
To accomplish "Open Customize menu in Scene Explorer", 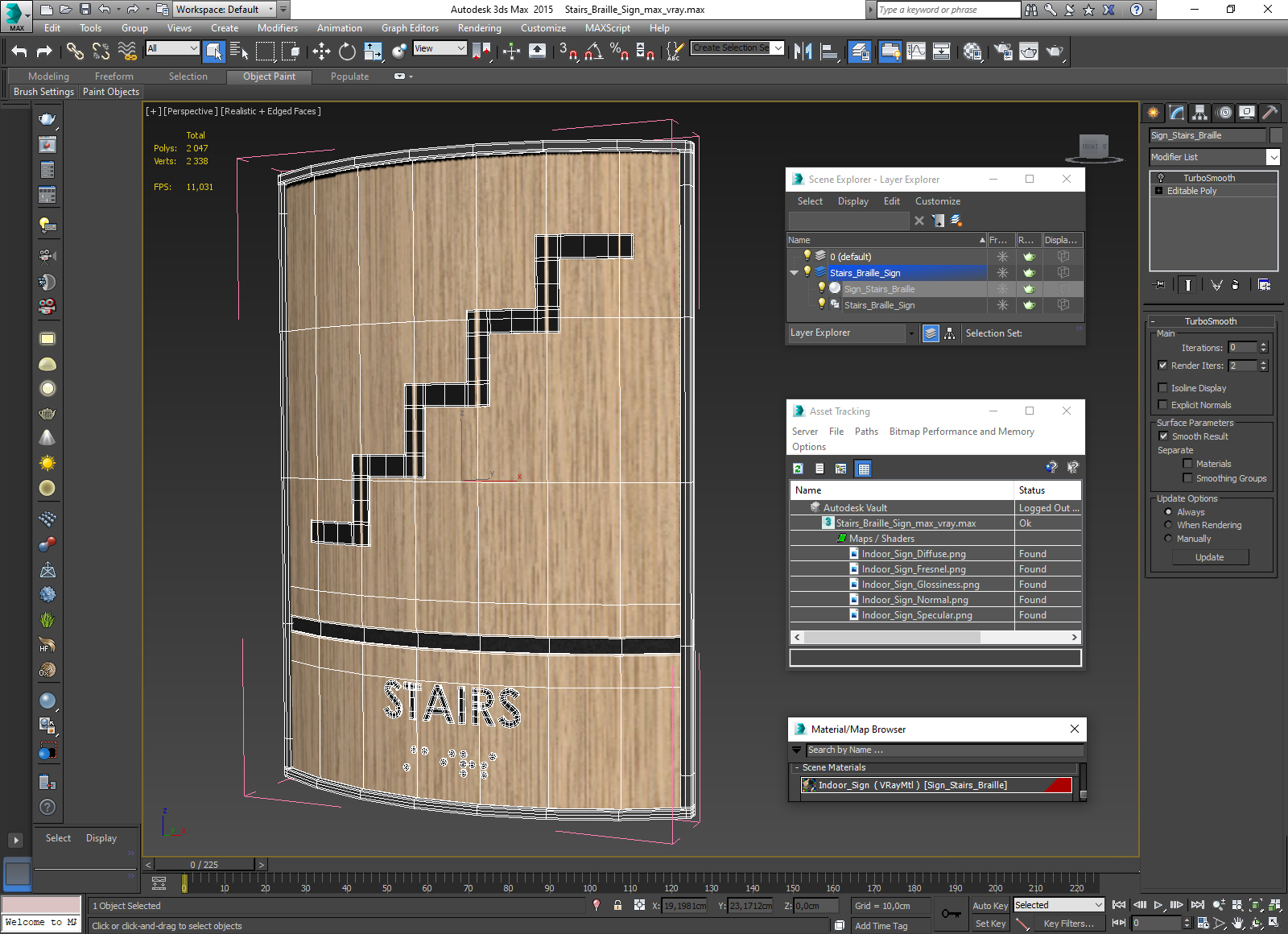I will click(937, 201).
